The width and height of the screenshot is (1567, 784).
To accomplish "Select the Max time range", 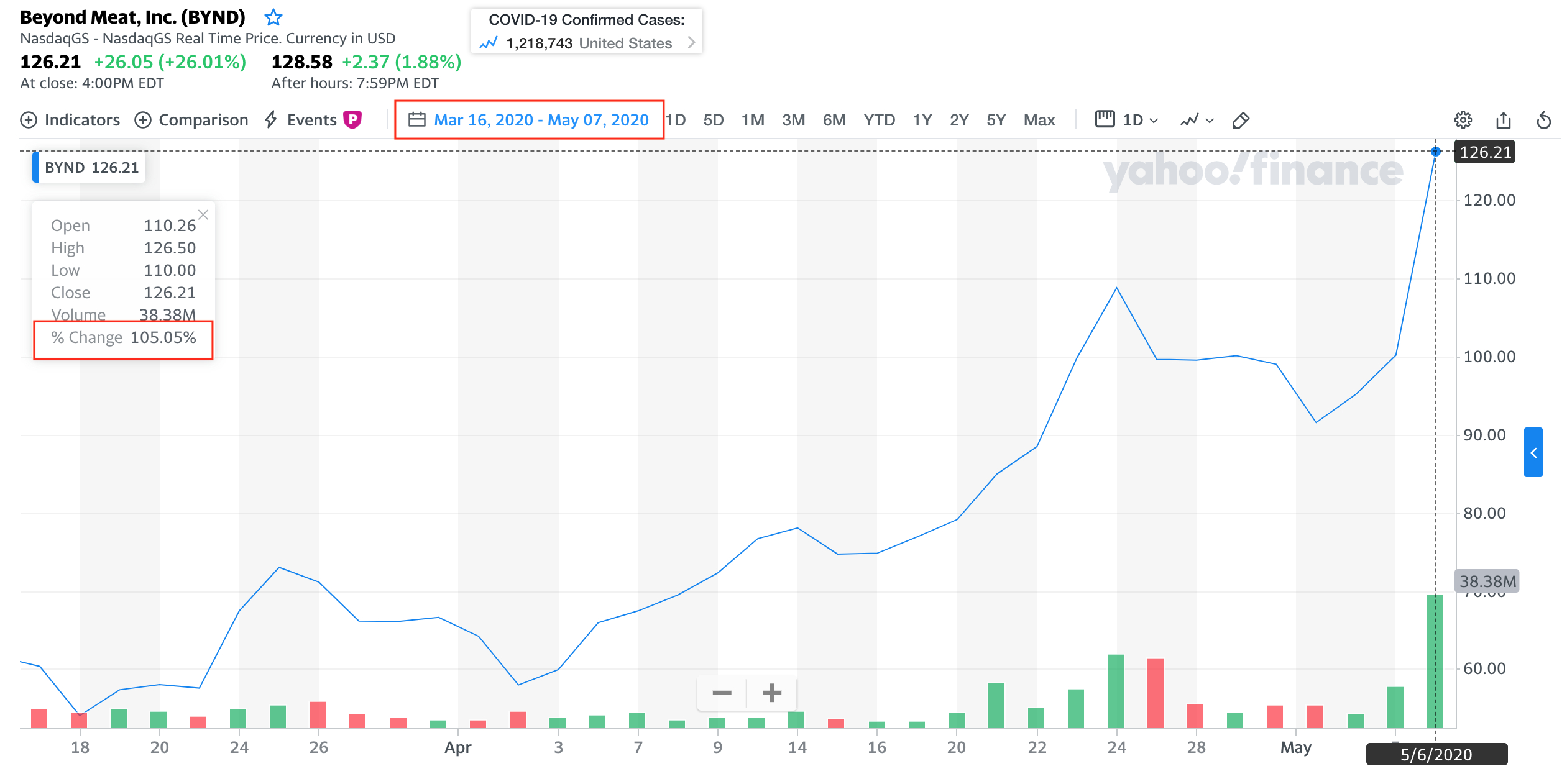I will pyautogui.click(x=1039, y=120).
